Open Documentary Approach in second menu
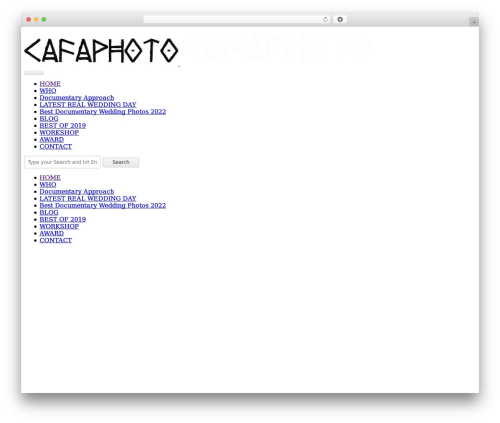Screen dimensions: 500x423 pos(77,192)
